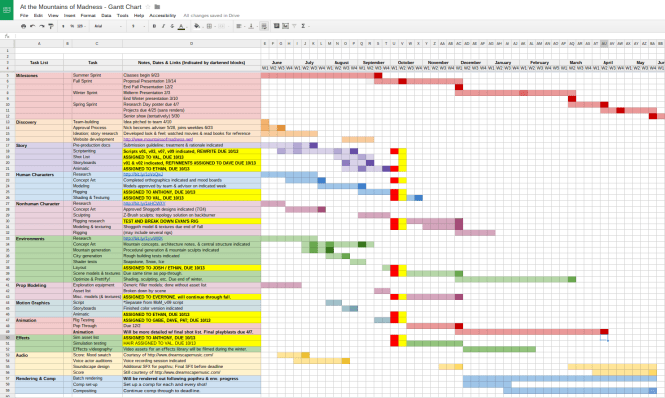The height and width of the screenshot is (398, 665).
Task: Open the fill color picker
Action: pos(197,26)
